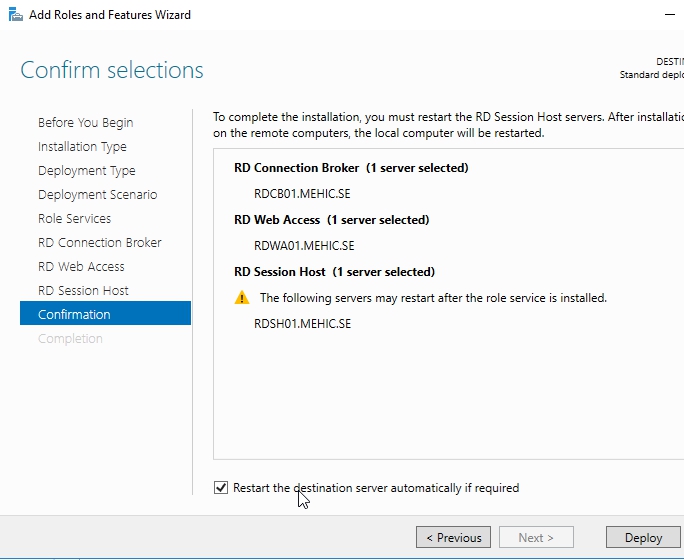Select the RDCB01.MEHIC.SE server entry

click(302, 194)
